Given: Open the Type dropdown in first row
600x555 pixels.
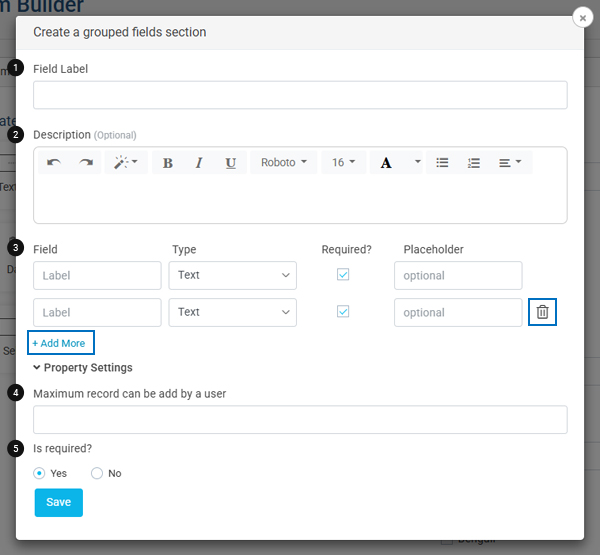Looking at the screenshot, I should click(x=232, y=275).
